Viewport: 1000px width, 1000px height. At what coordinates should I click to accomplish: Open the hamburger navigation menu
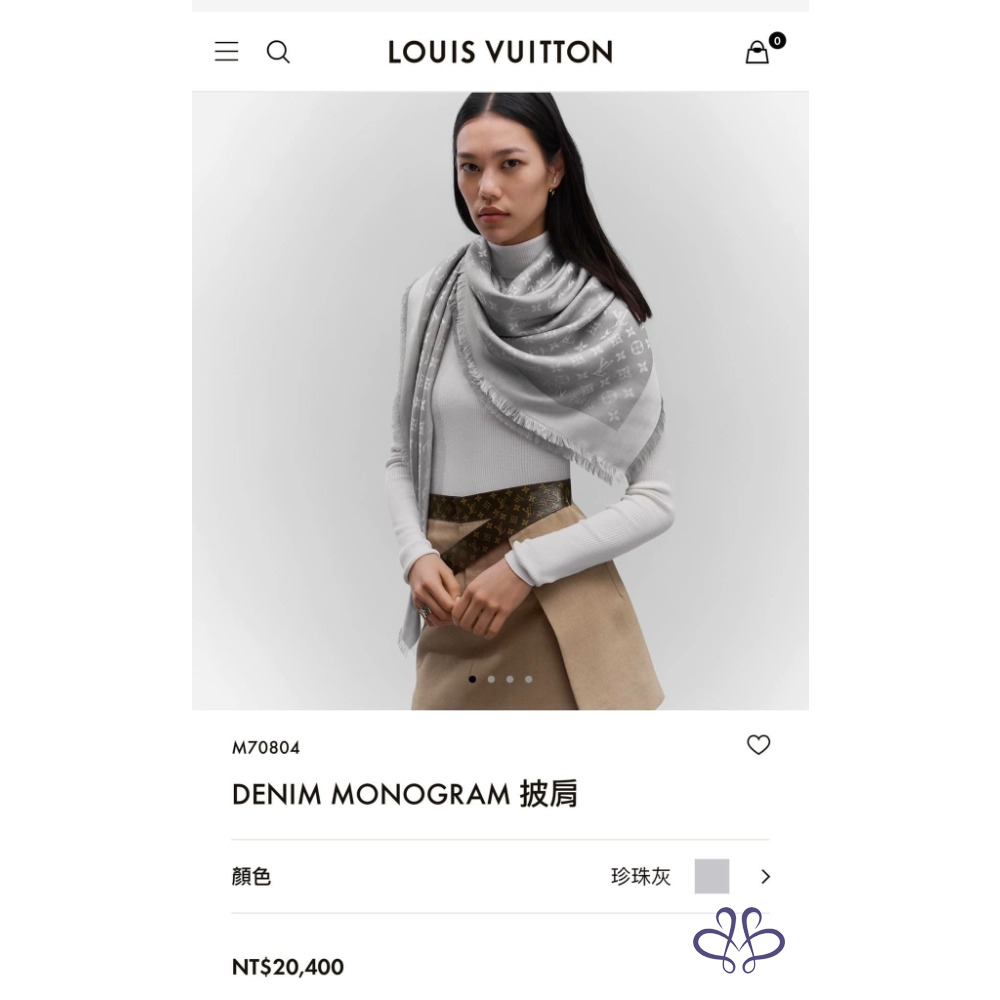pos(226,52)
